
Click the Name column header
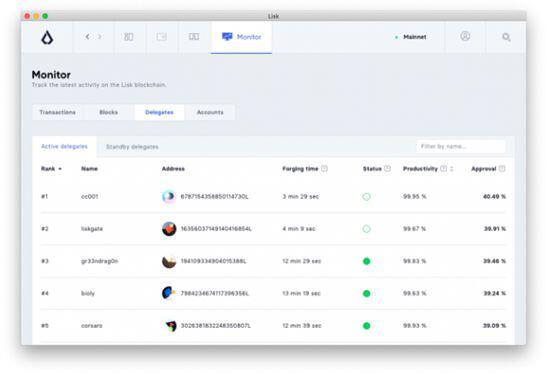[x=89, y=169]
